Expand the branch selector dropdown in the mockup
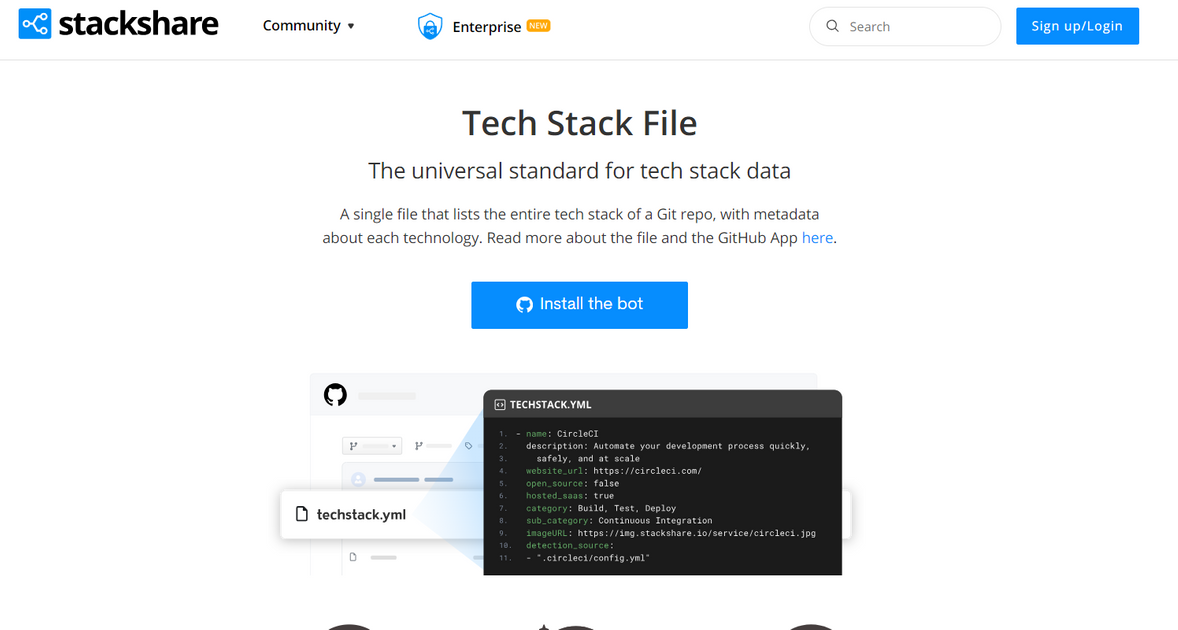Viewport: 1178px width, 630px height. click(394, 445)
